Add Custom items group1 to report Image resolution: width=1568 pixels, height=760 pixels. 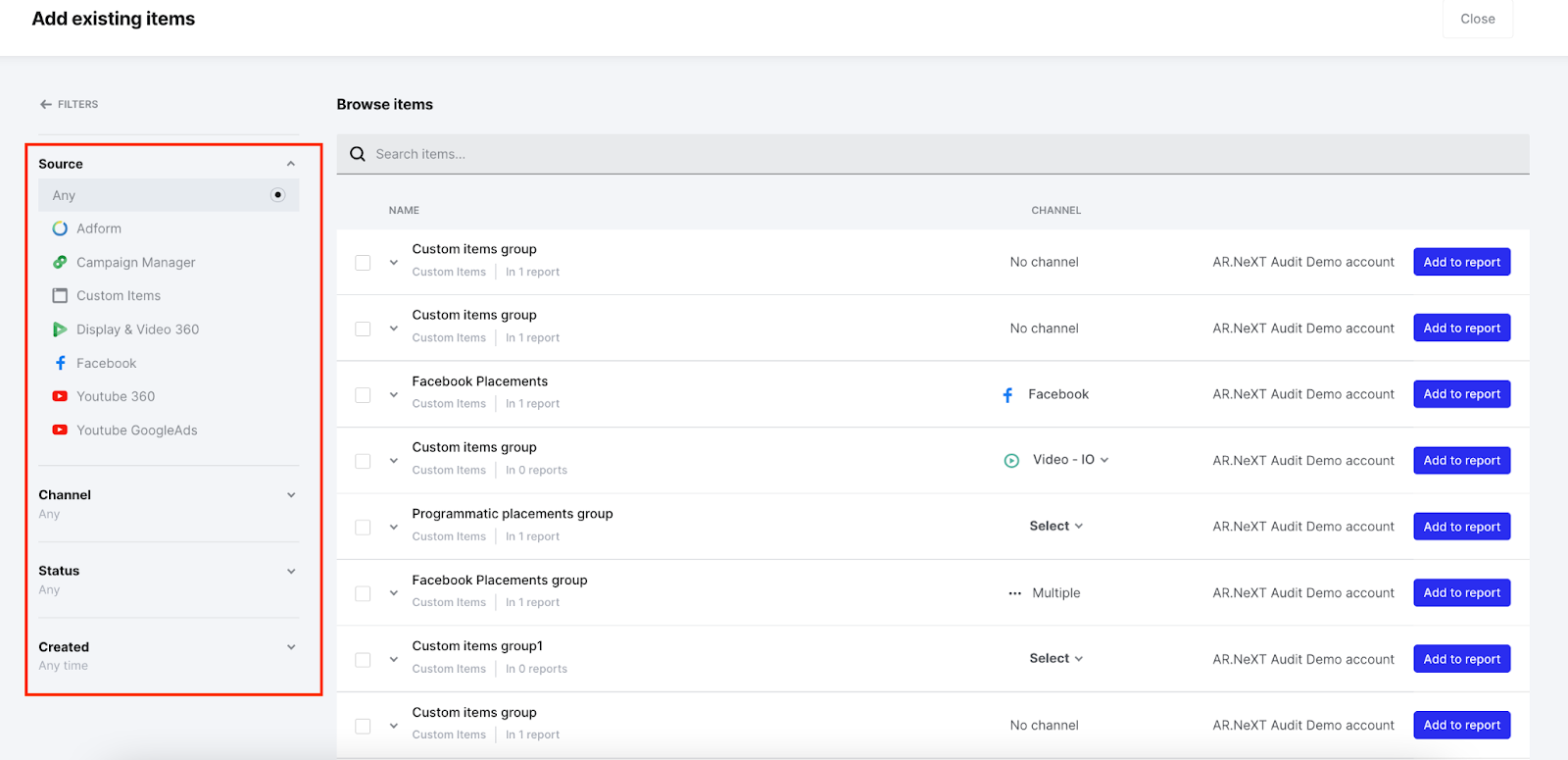tap(1462, 659)
